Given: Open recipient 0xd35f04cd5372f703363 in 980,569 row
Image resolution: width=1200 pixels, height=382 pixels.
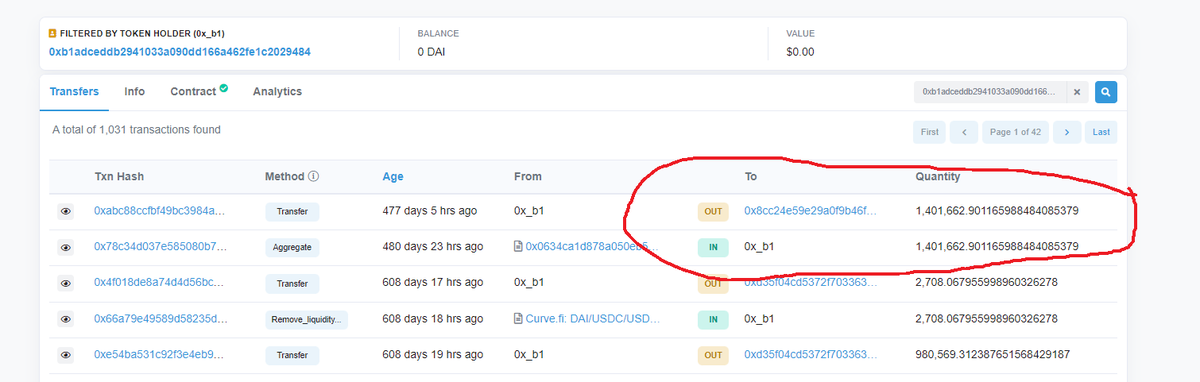Looking at the screenshot, I should click(811, 355).
